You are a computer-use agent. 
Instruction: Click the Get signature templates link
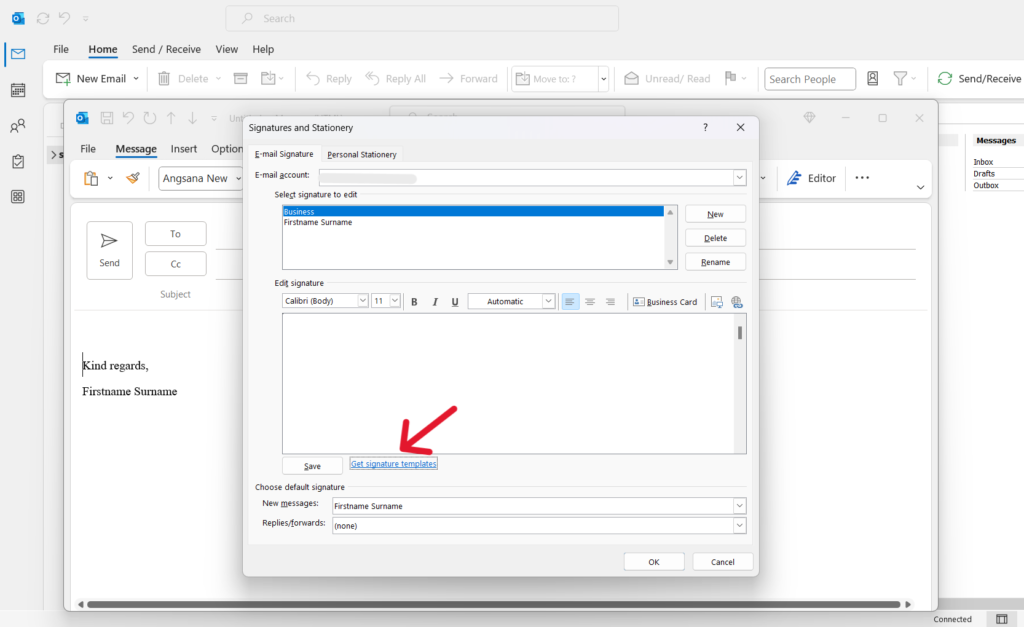tap(393, 463)
